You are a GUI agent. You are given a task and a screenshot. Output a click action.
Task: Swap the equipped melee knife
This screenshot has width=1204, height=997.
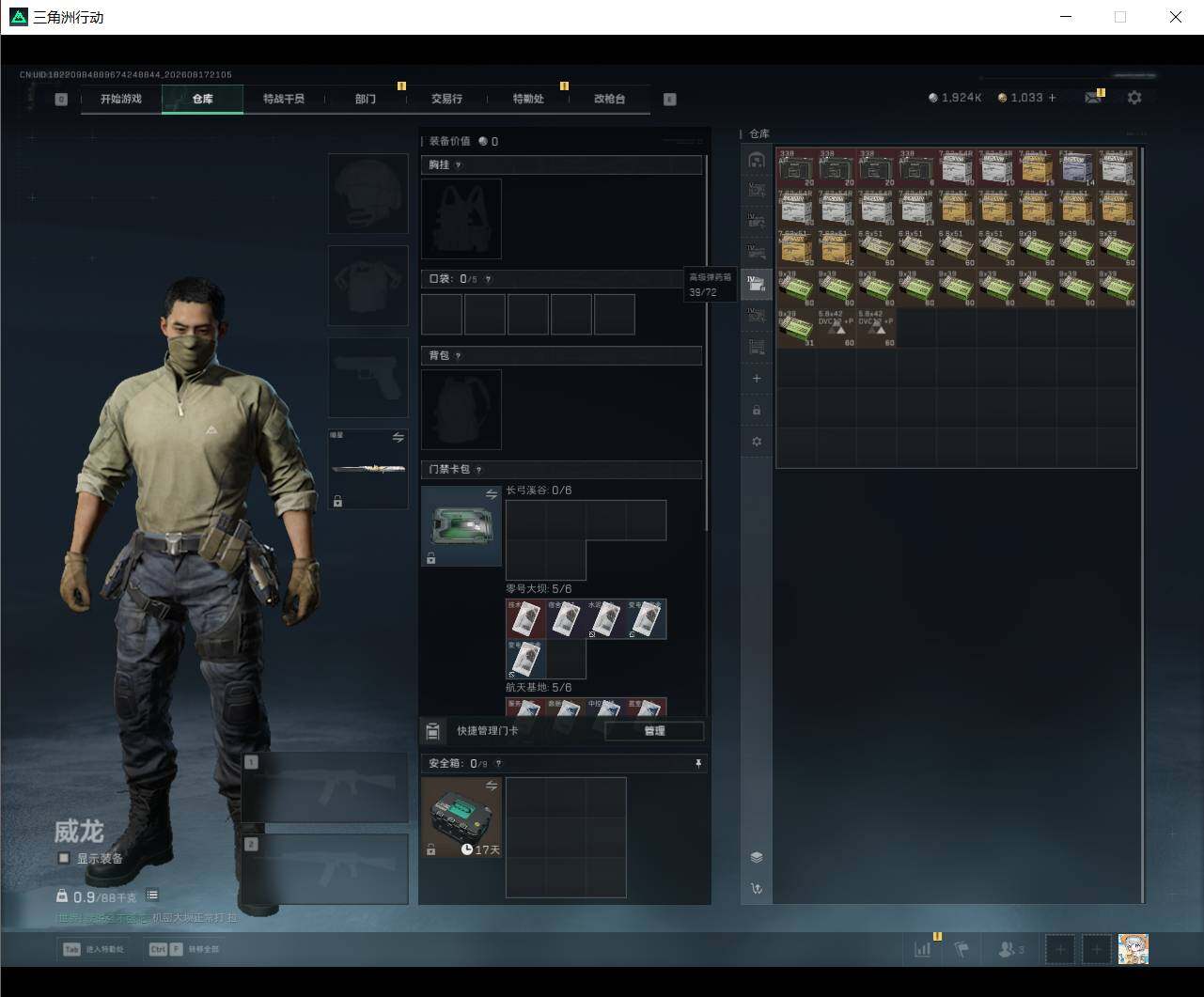click(398, 437)
